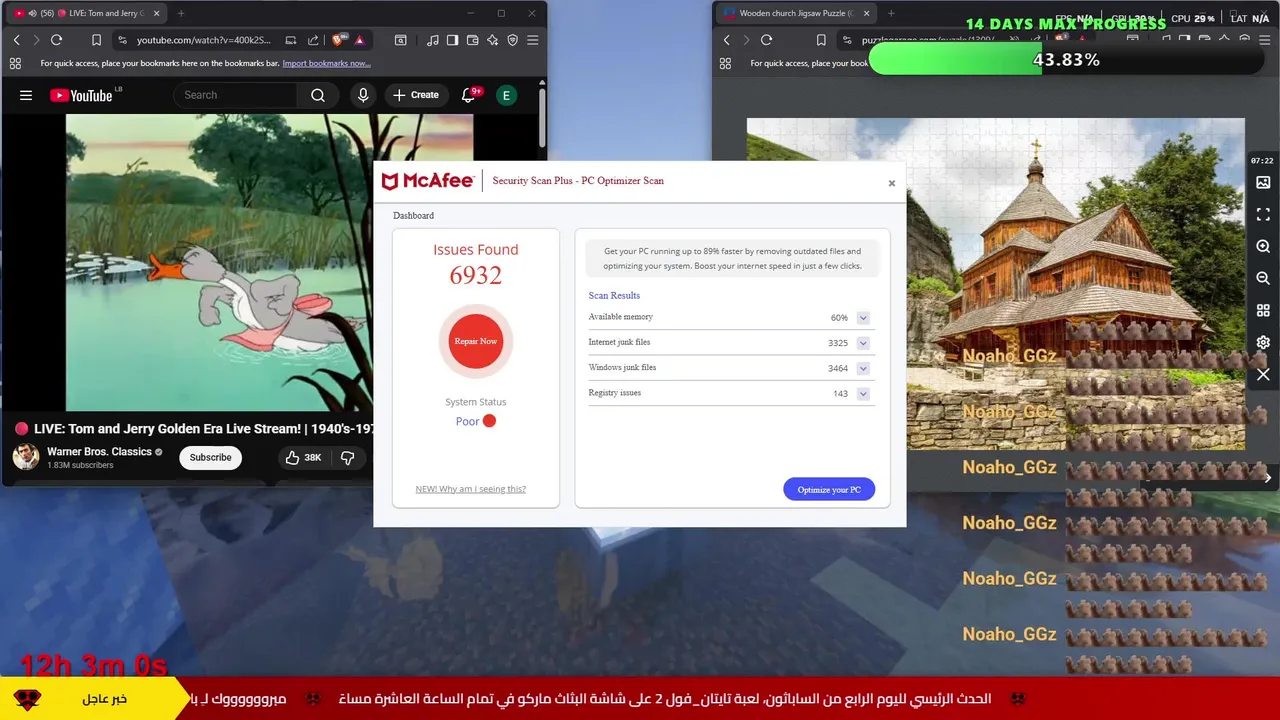Open a new tab in puzzle window
This screenshot has width=1280, height=720.
tap(891, 13)
